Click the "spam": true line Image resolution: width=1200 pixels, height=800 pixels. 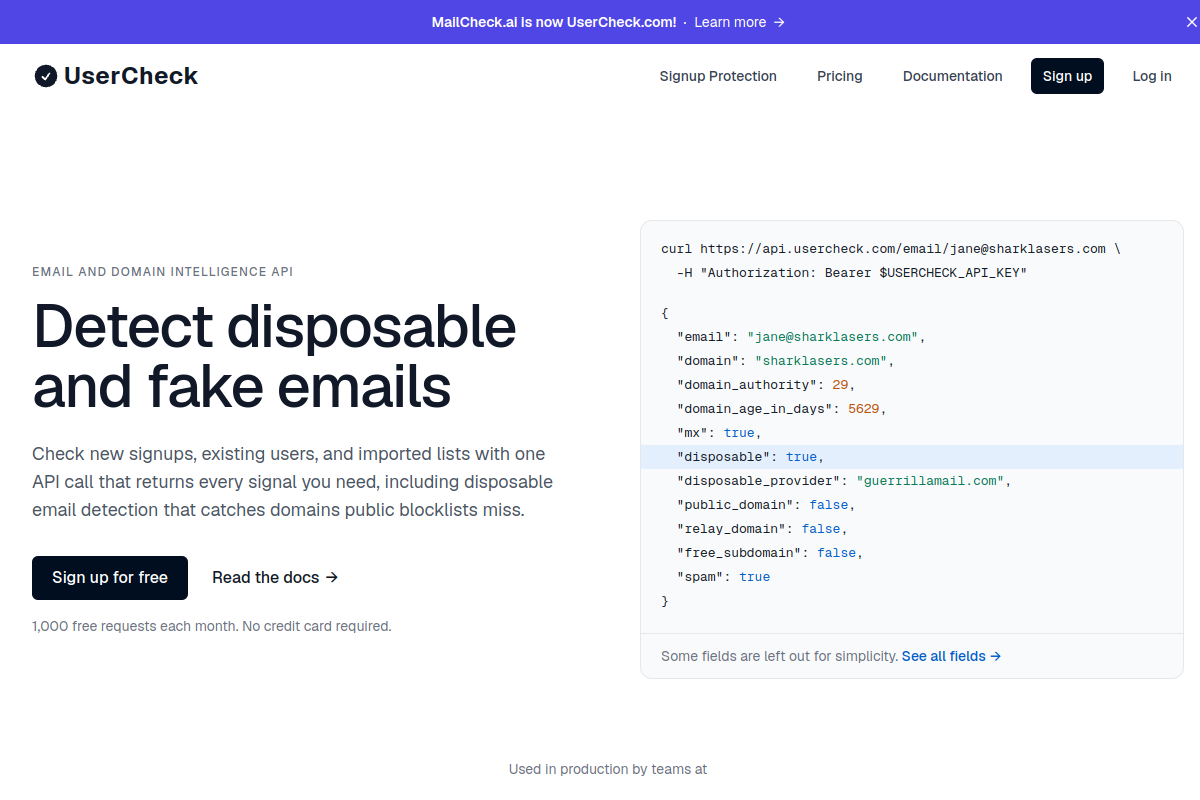coord(724,577)
